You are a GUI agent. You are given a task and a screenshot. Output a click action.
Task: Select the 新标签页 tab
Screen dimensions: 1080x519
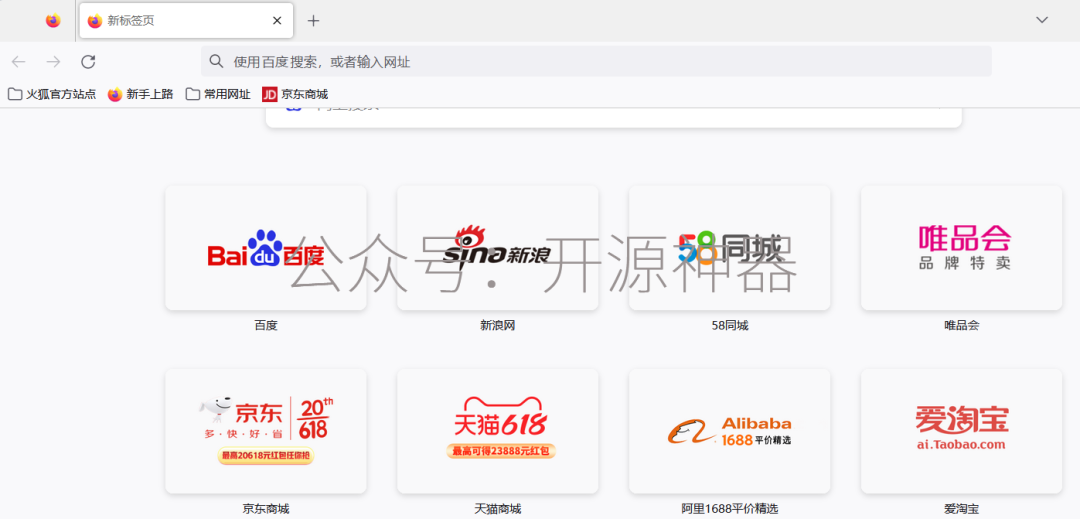(x=186, y=21)
